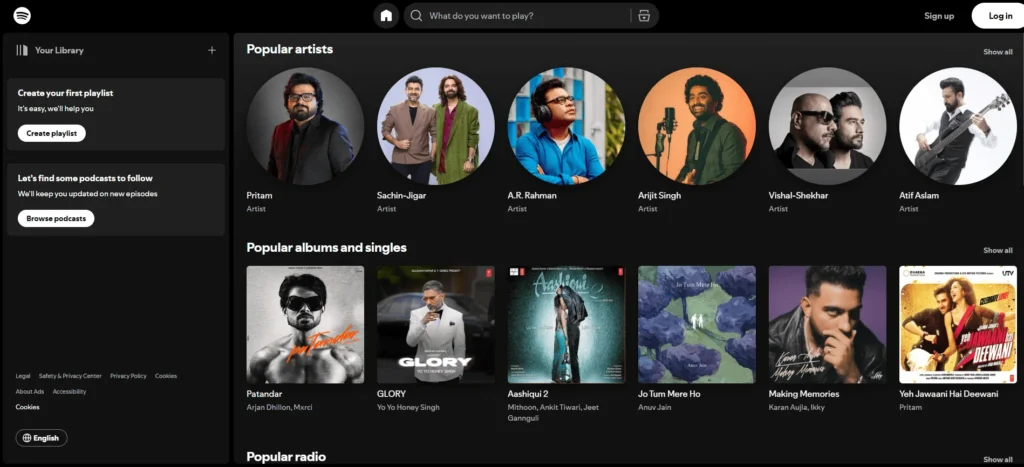
Task: Open the Privacy Policy footer link
Action: (128, 376)
